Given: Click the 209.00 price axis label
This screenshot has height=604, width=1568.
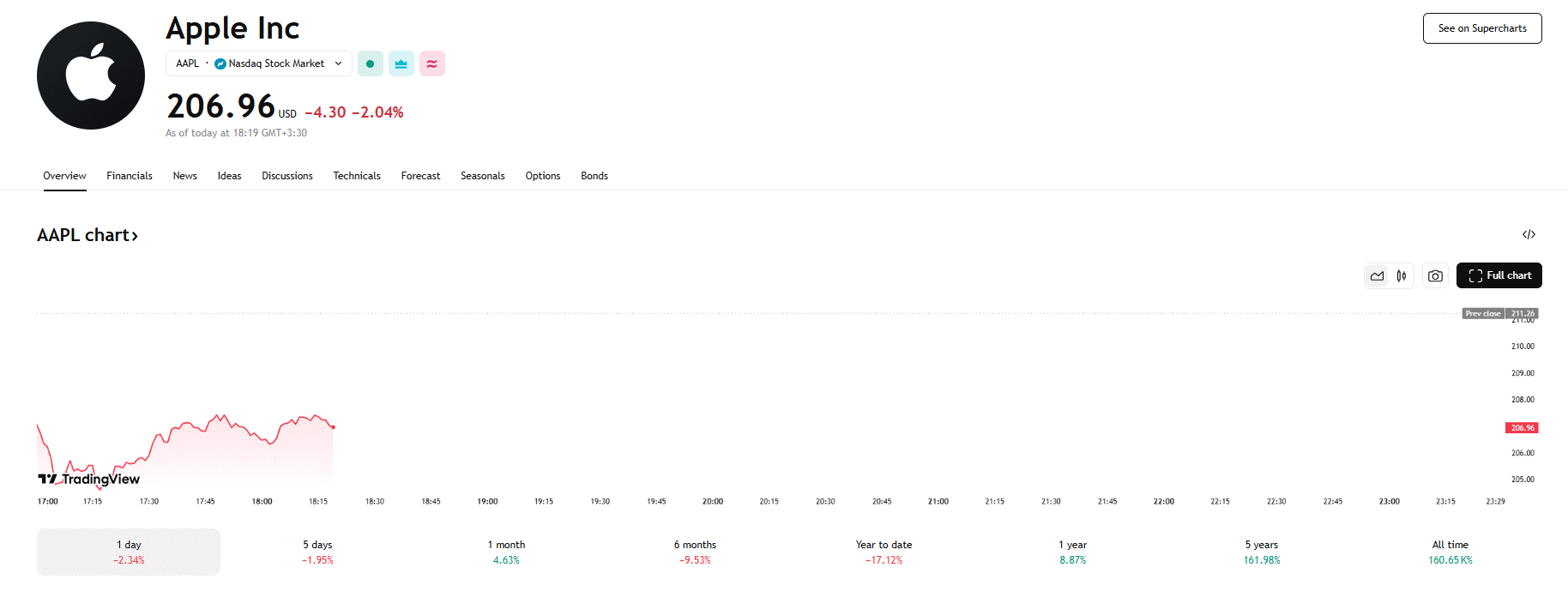Looking at the screenshot, I should click(1523, 373).
